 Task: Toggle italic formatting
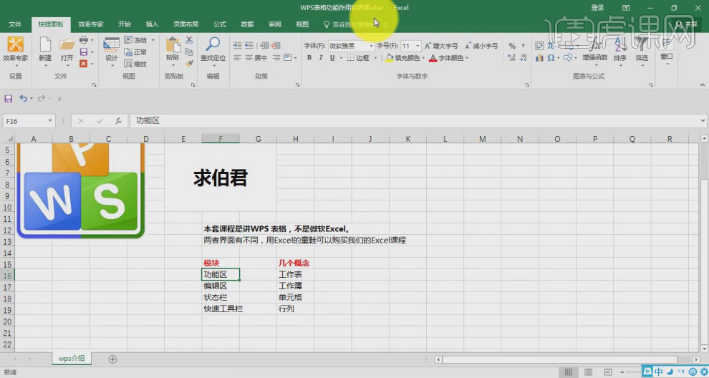coord(321,58)
